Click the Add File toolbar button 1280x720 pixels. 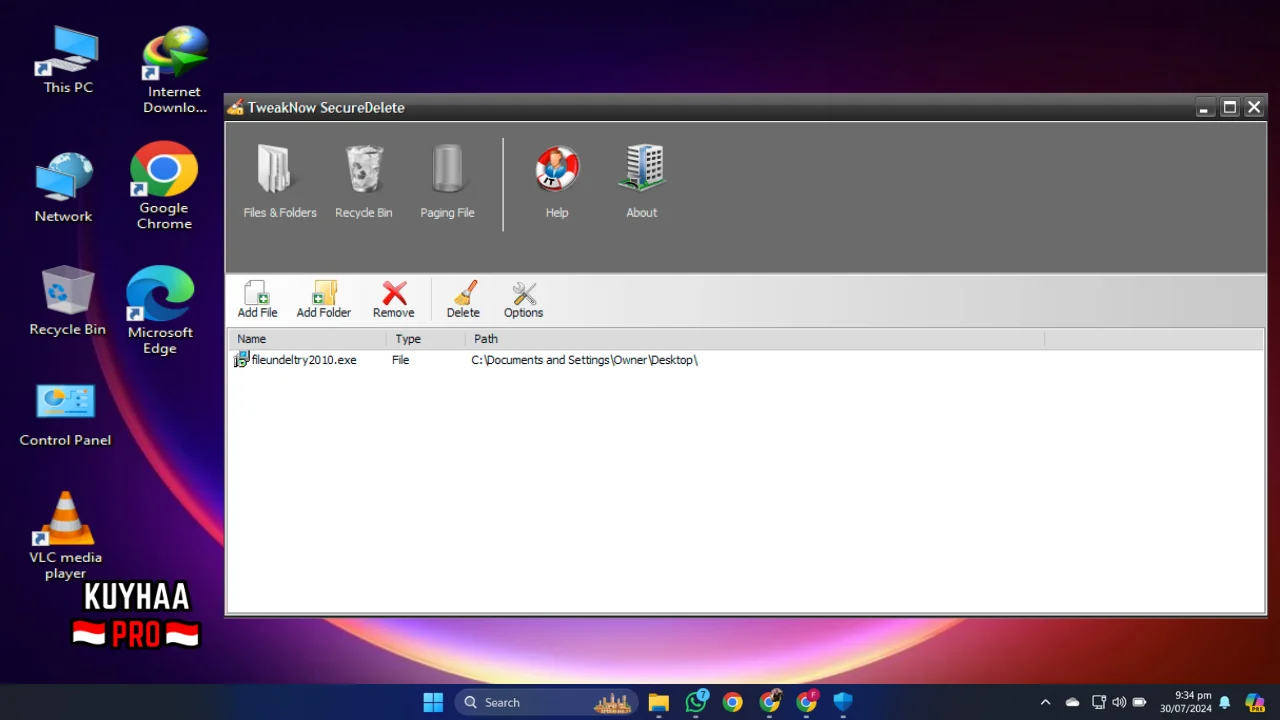(257, 299)
